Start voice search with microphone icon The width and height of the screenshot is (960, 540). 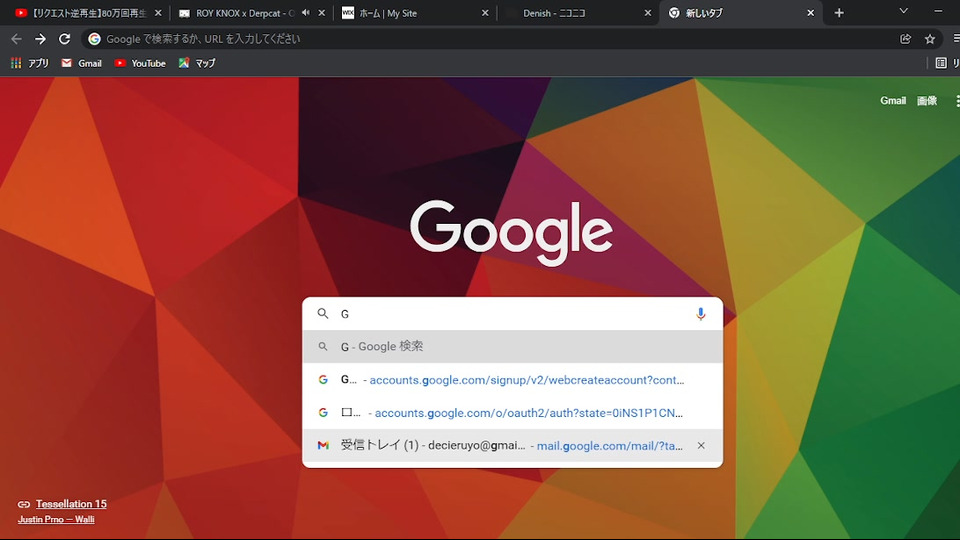pos(700,314)
